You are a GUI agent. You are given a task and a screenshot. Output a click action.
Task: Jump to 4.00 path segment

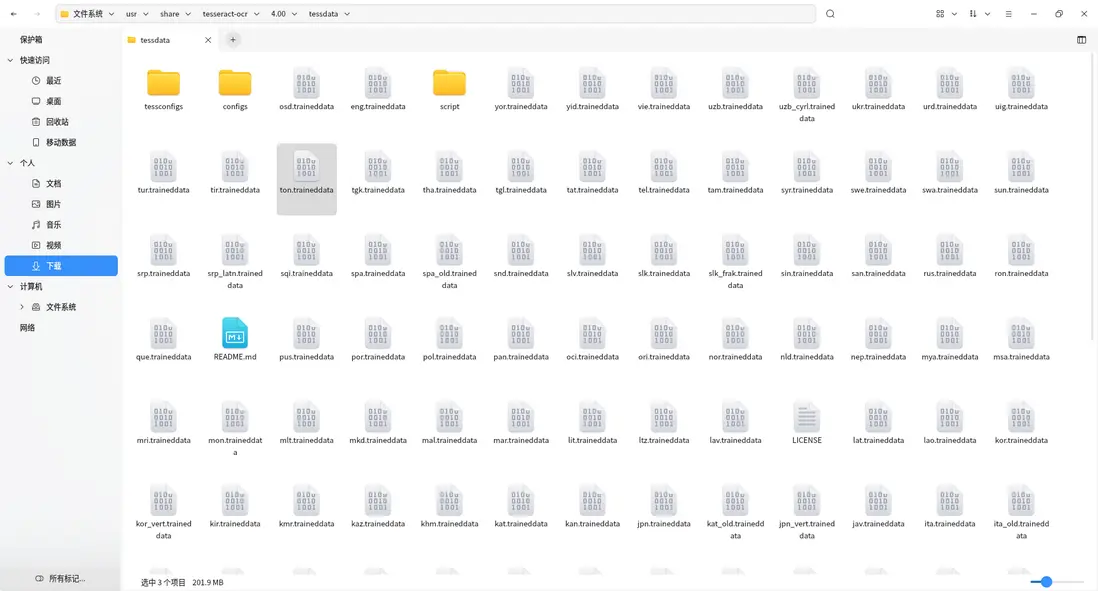point(278,13)
